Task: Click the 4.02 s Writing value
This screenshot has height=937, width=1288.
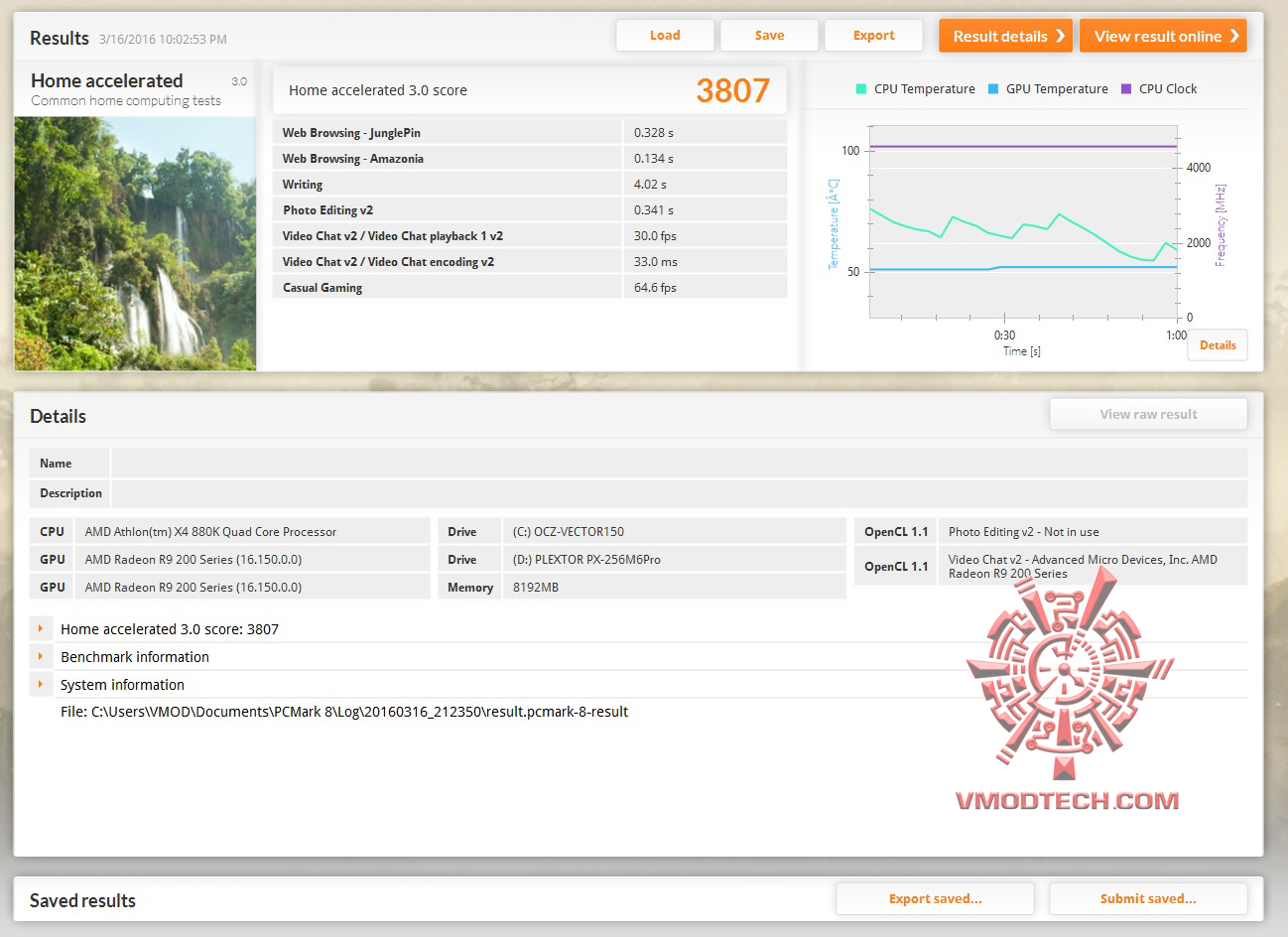Action: pos(650,185)
